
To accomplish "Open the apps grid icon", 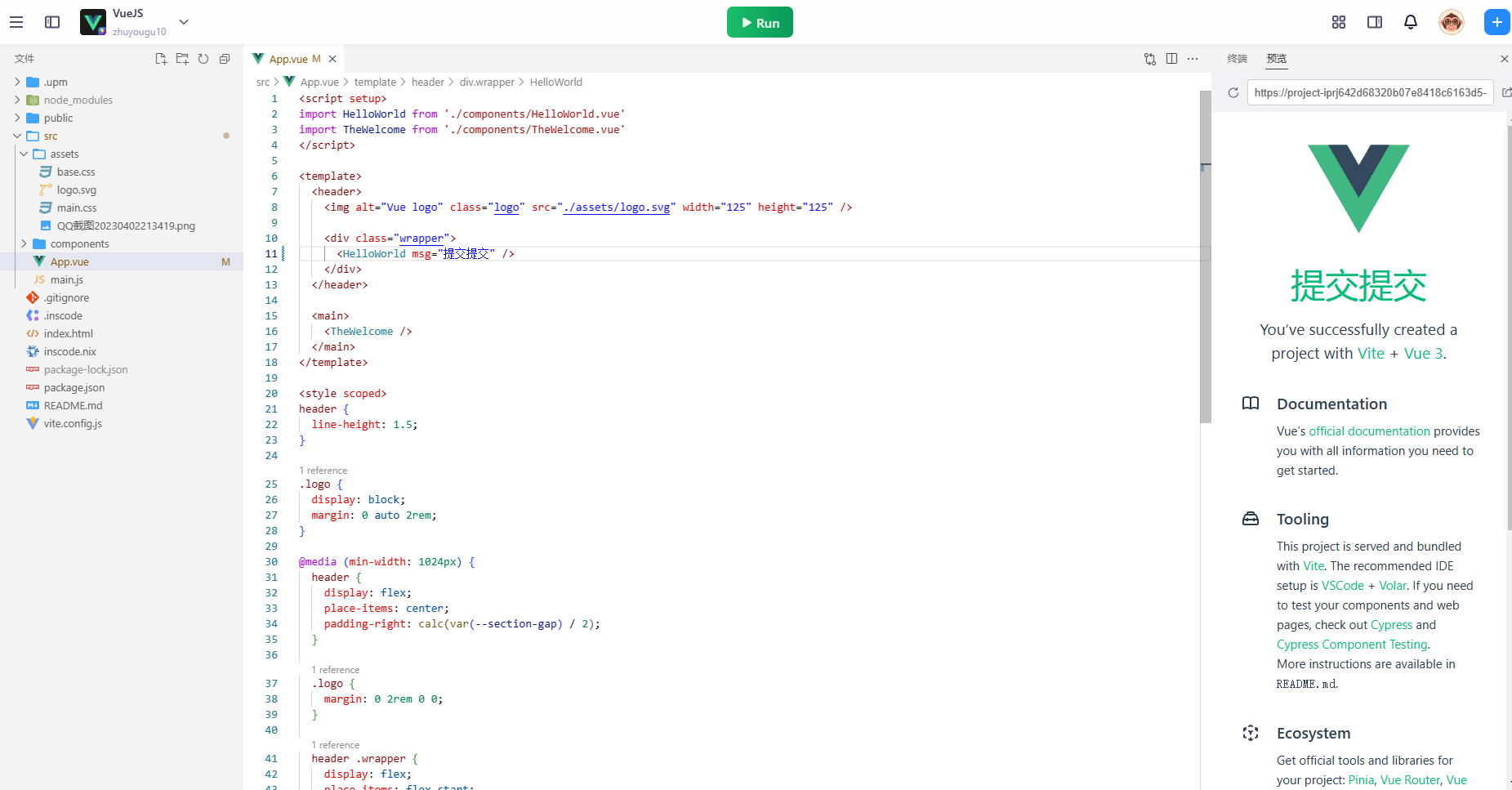I will click(1339, 22).
